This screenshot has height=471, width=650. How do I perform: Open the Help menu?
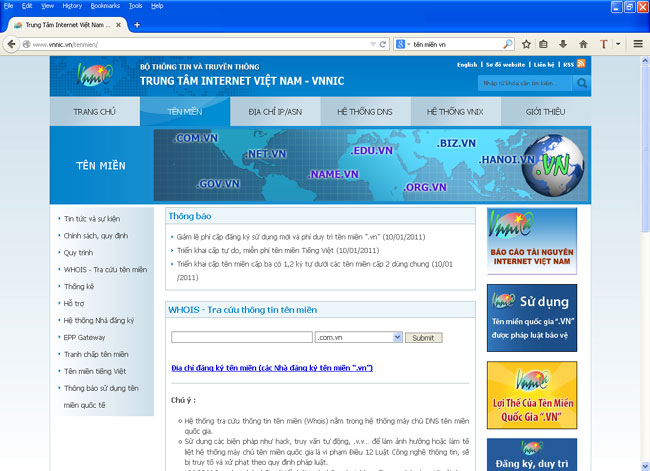click(x=157, y=6)
